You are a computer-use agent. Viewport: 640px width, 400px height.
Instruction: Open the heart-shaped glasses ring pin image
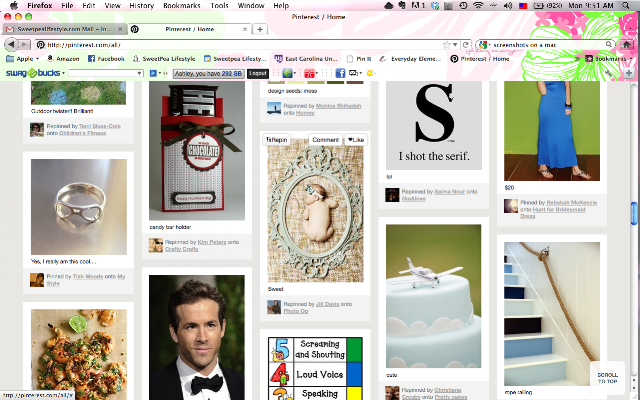[x=79, y=207]
